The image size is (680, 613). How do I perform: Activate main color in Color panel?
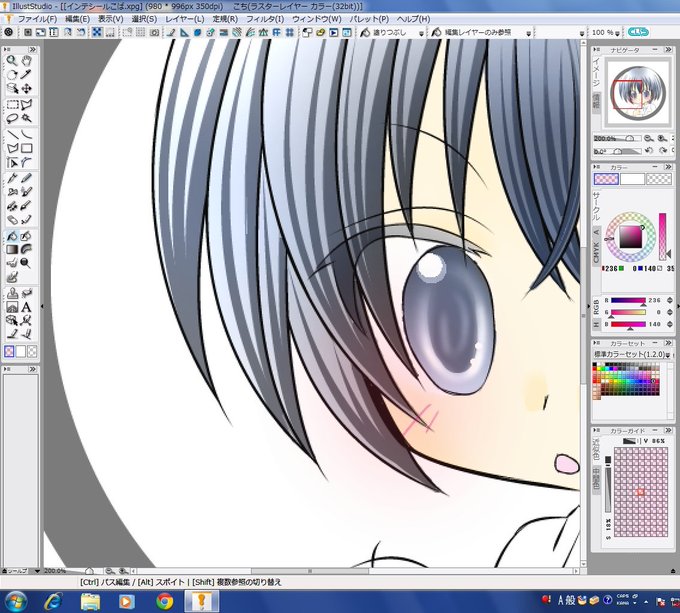click(x=606, y=179)
